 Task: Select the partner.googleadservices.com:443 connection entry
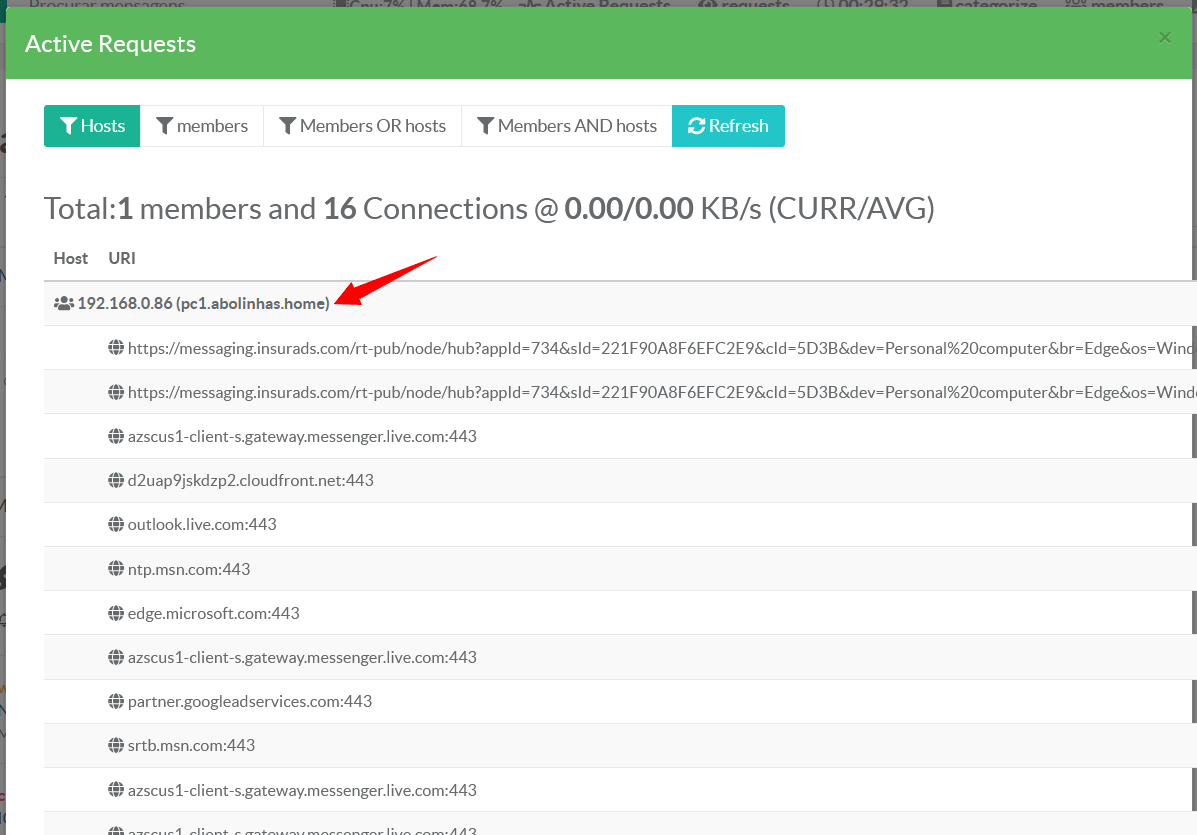[250, 701]
